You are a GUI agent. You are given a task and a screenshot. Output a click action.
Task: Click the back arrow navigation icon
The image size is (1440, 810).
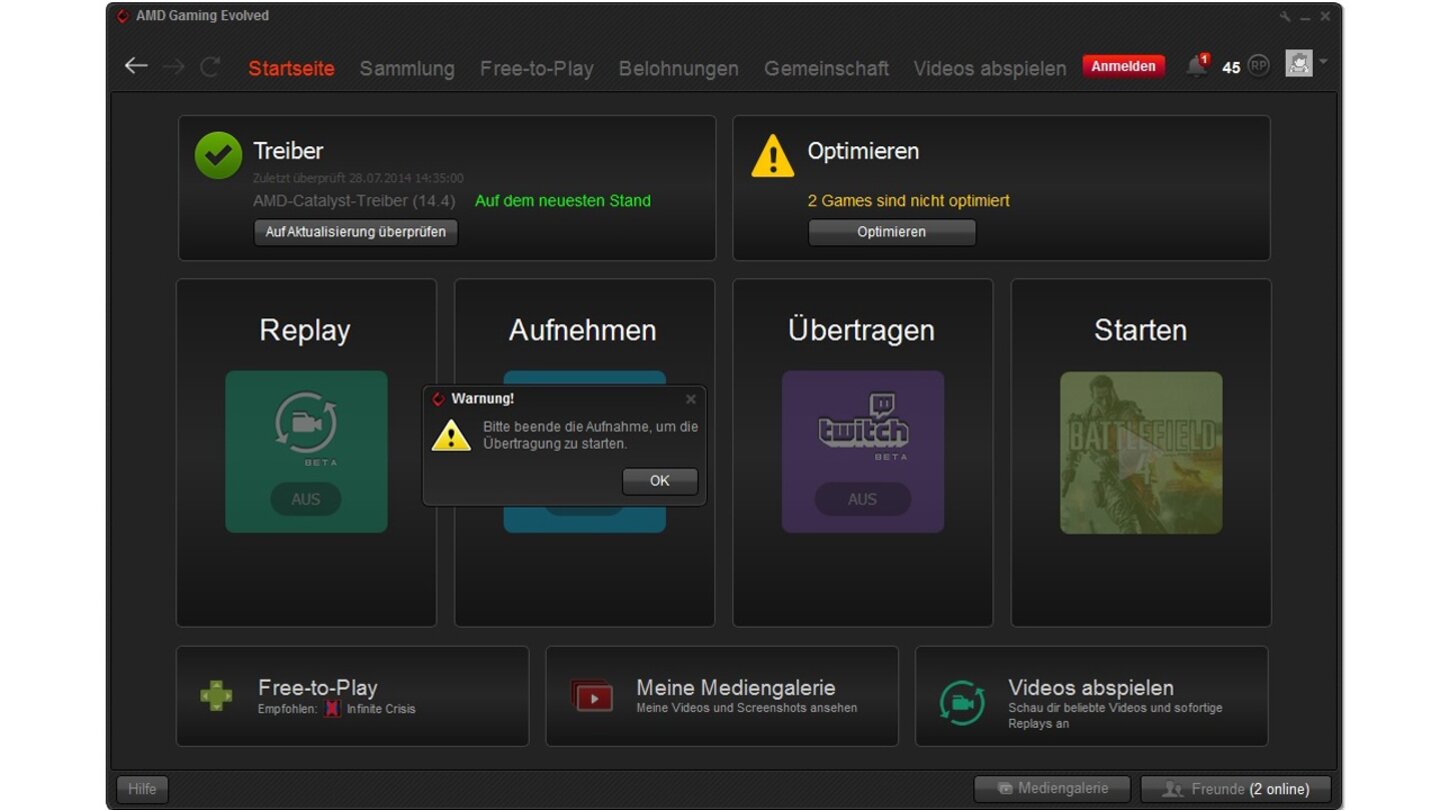click(x=136, y=65)
